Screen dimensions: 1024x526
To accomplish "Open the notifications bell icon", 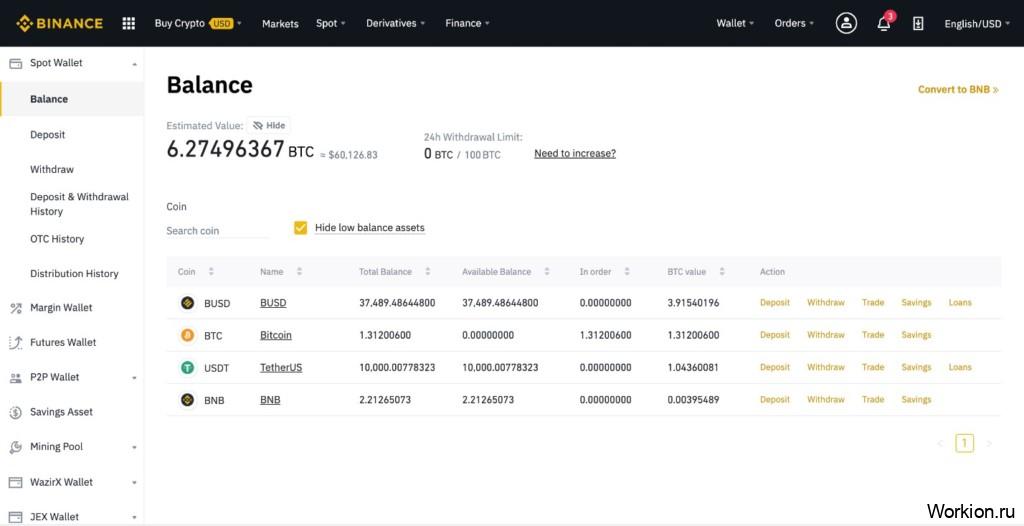I will point(884,24).
